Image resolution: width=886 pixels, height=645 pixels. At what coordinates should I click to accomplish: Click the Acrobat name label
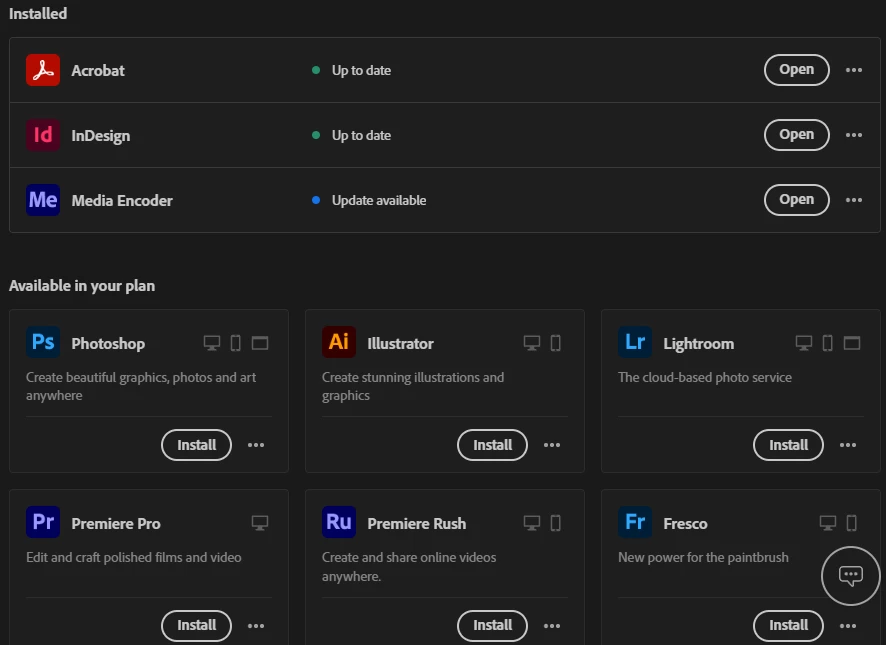[x=98, y=71]
